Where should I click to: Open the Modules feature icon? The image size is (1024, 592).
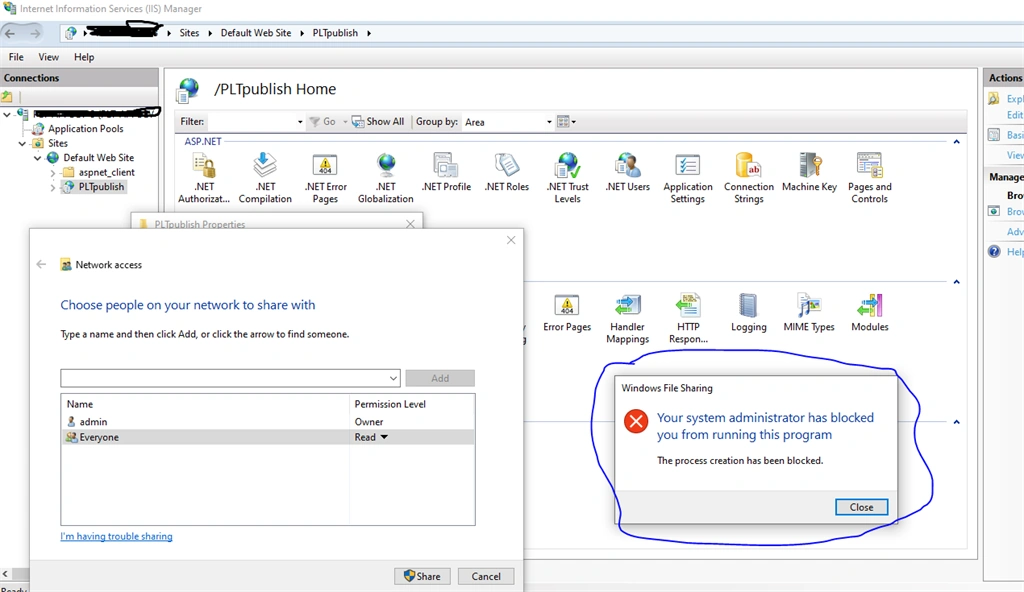coord(869,312)
